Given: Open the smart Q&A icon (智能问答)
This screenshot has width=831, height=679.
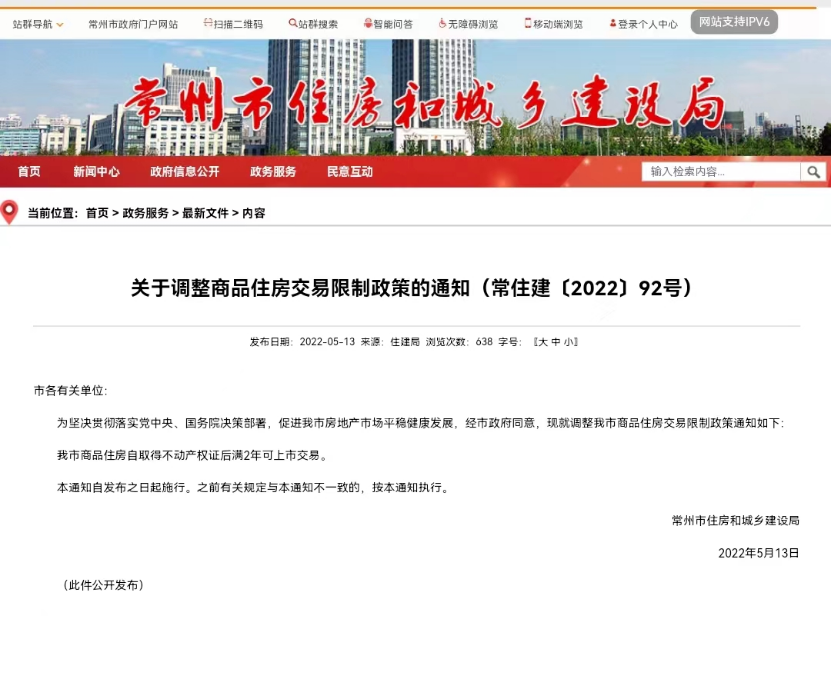Looking at the screenshot, I should tap(370, 22).
